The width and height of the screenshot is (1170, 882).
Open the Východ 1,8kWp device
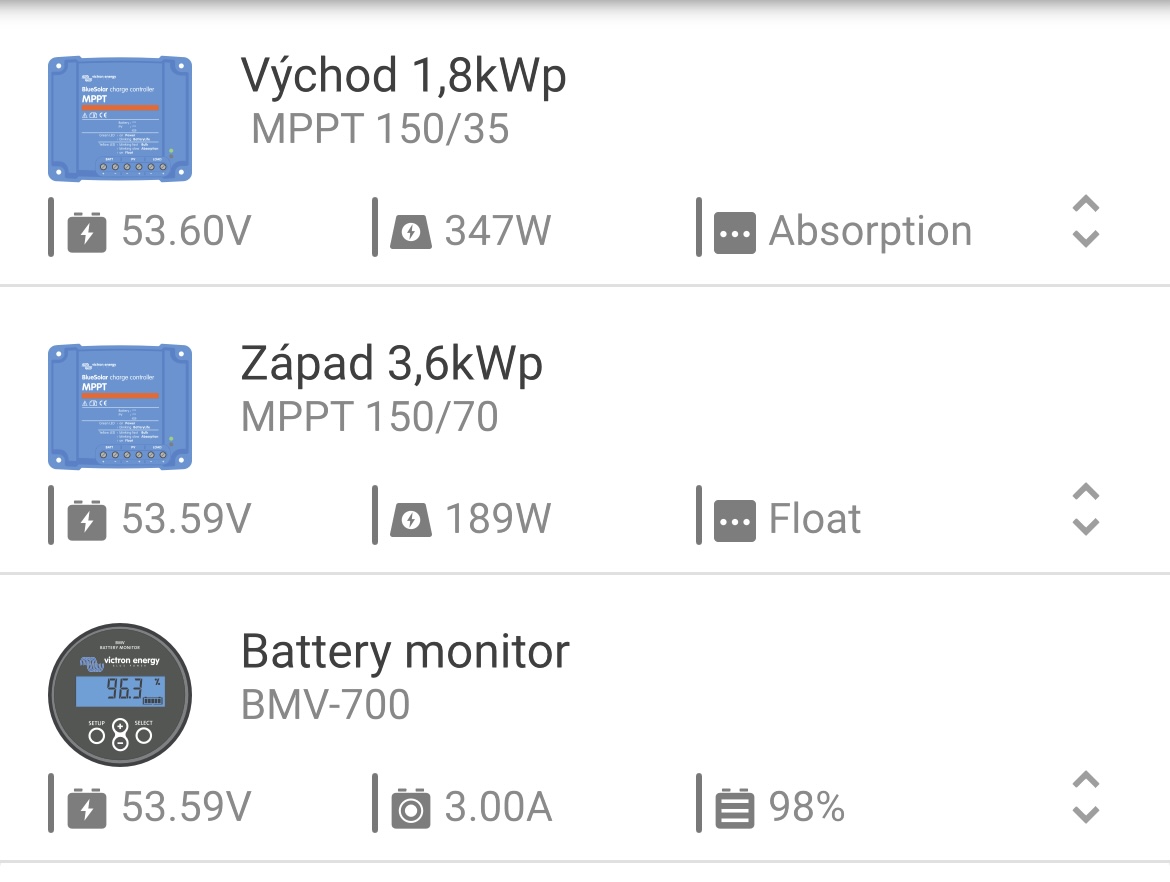(x=403, y=77)
